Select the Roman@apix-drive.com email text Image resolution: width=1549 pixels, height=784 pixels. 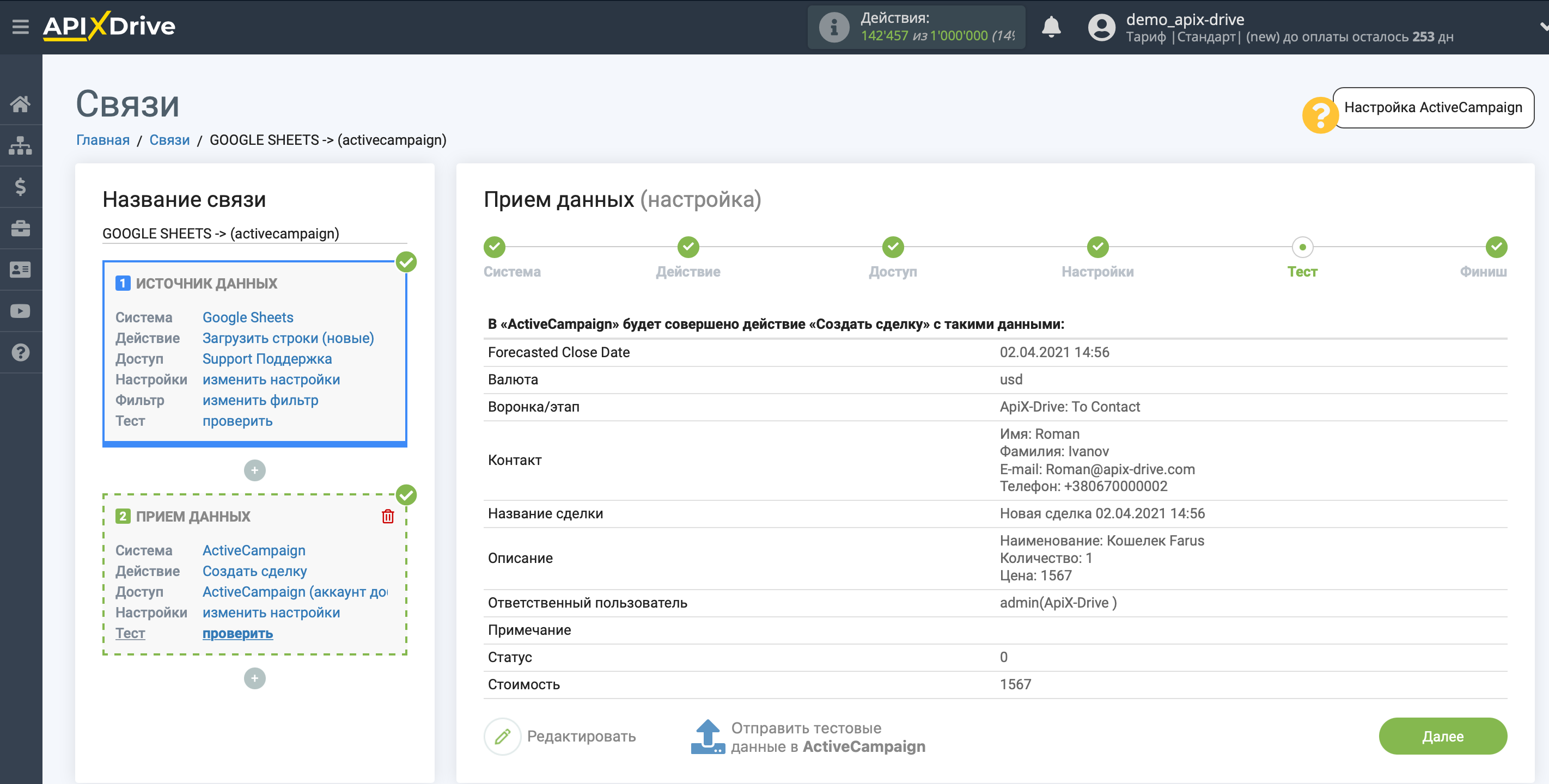click(x=1120, y=469)
